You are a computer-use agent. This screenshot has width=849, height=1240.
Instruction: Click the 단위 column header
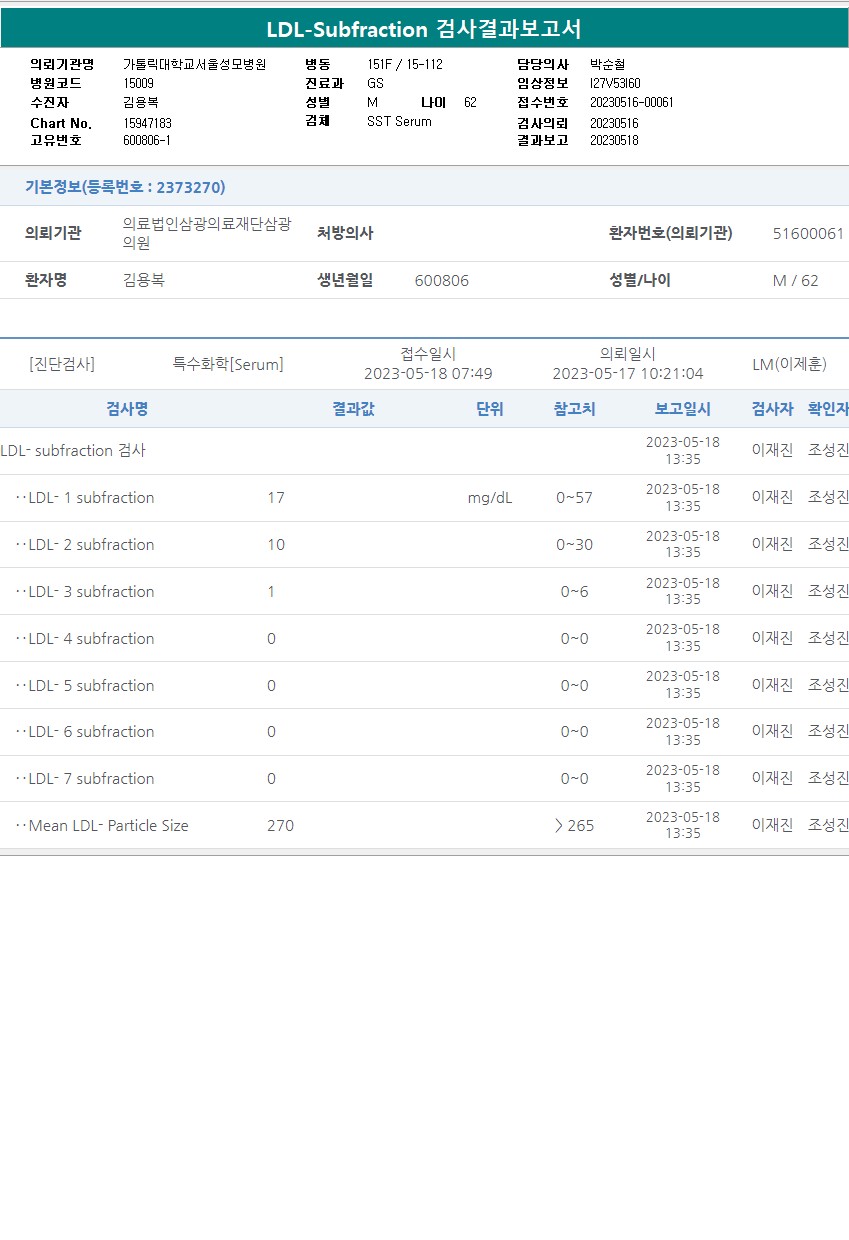(489, 409)
